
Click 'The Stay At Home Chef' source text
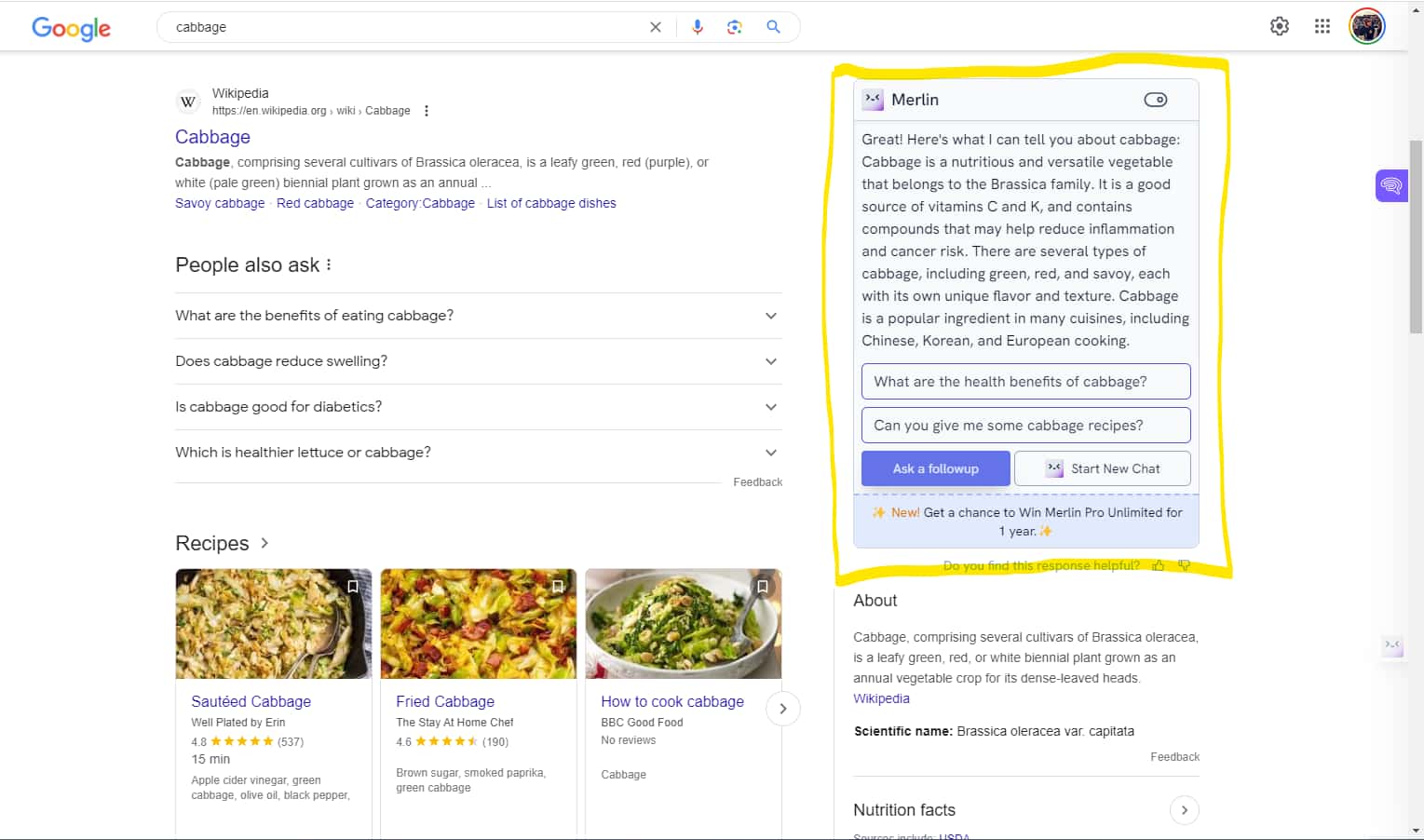(454, 723)
